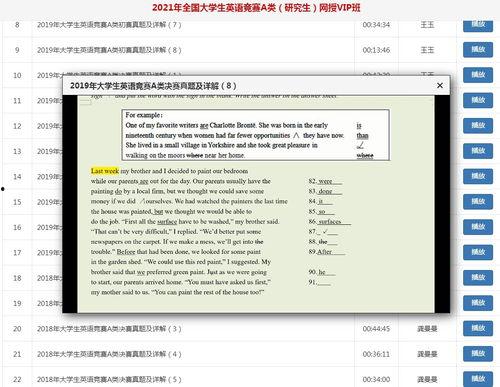
Task: Select title 2018年大学生英语竞赛A类决赛真题及详解（4）
Action: (109, 354)
